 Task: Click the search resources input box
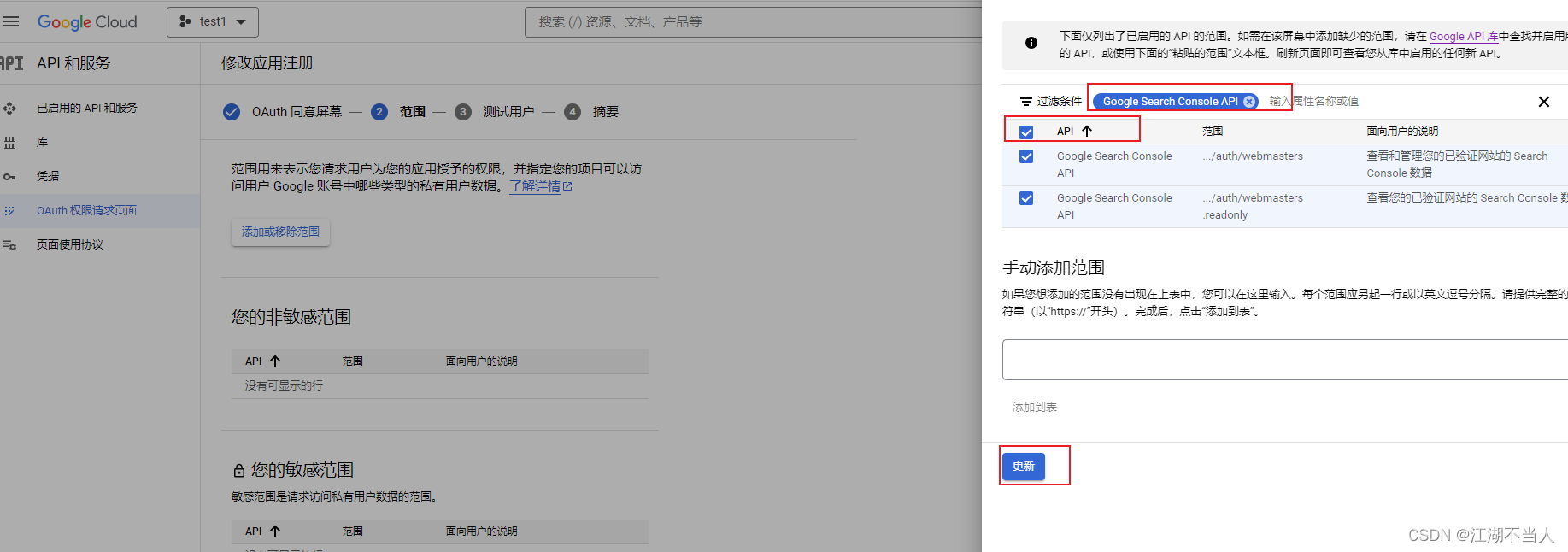coord(752,22)
